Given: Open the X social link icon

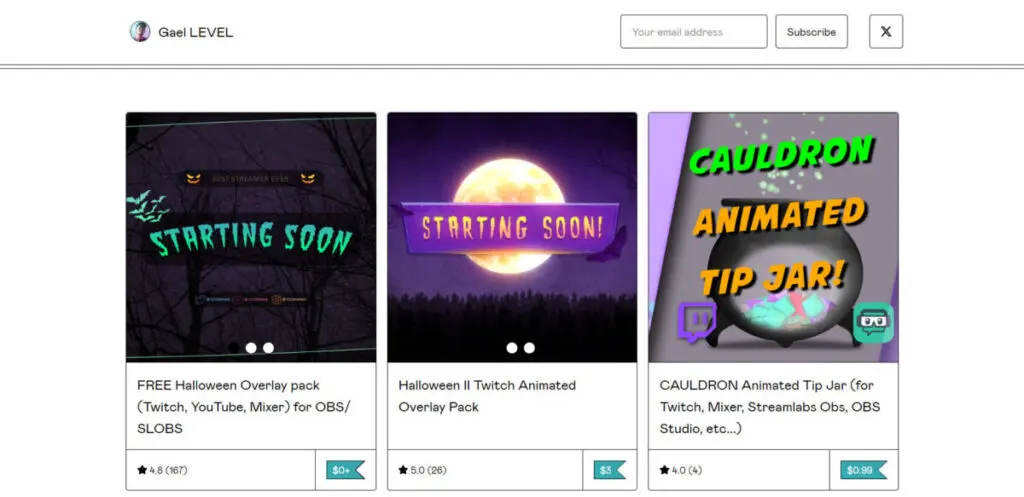Looking at the screenshot, I should click(886, 31).
